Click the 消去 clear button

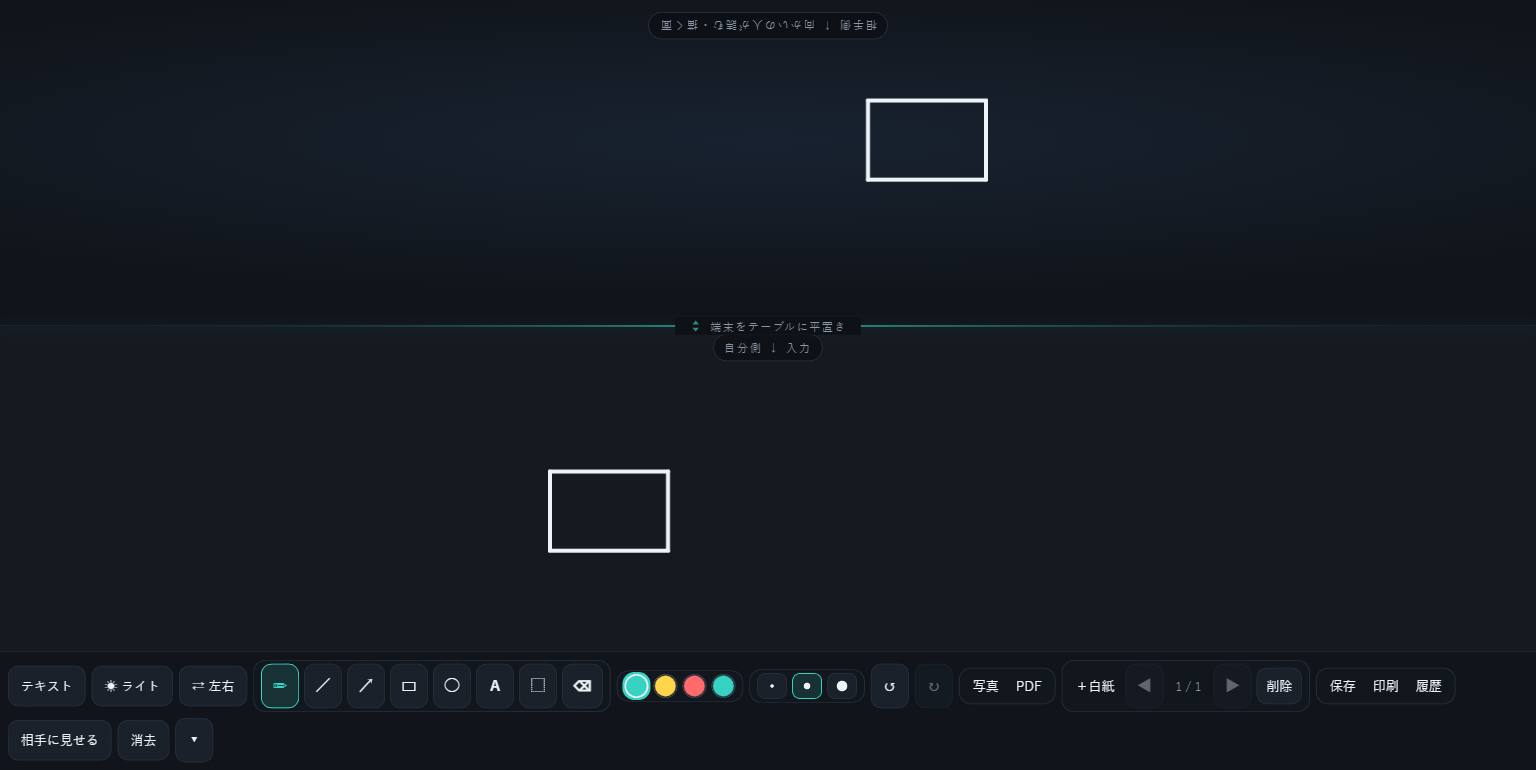tap(143, 740)
